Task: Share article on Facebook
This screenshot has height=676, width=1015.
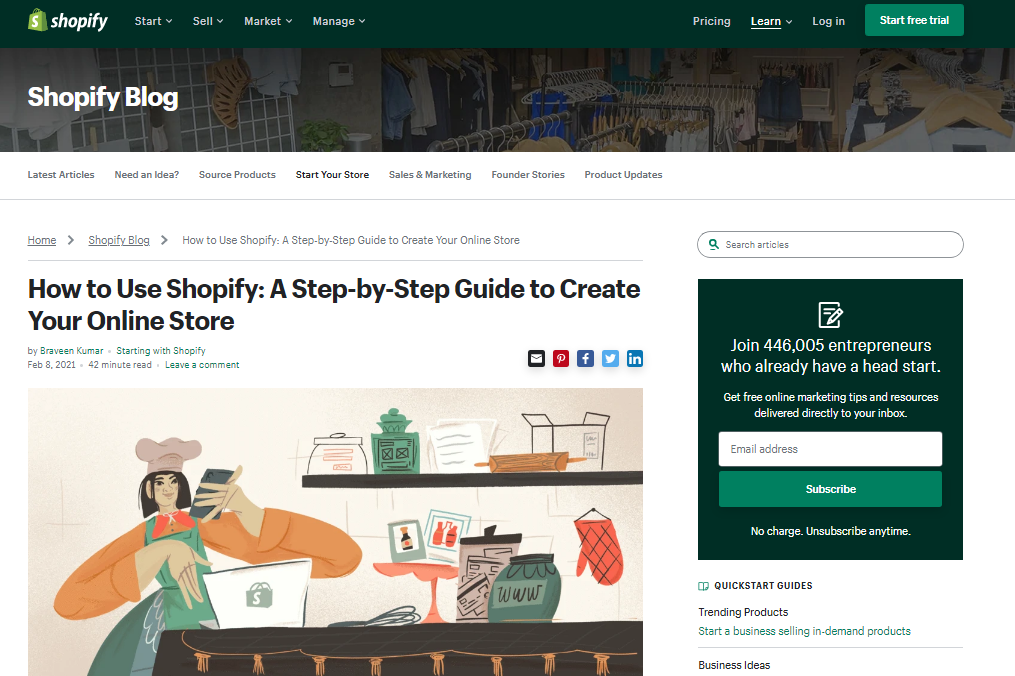Action: pyautogui.click(x=585, y=359)
